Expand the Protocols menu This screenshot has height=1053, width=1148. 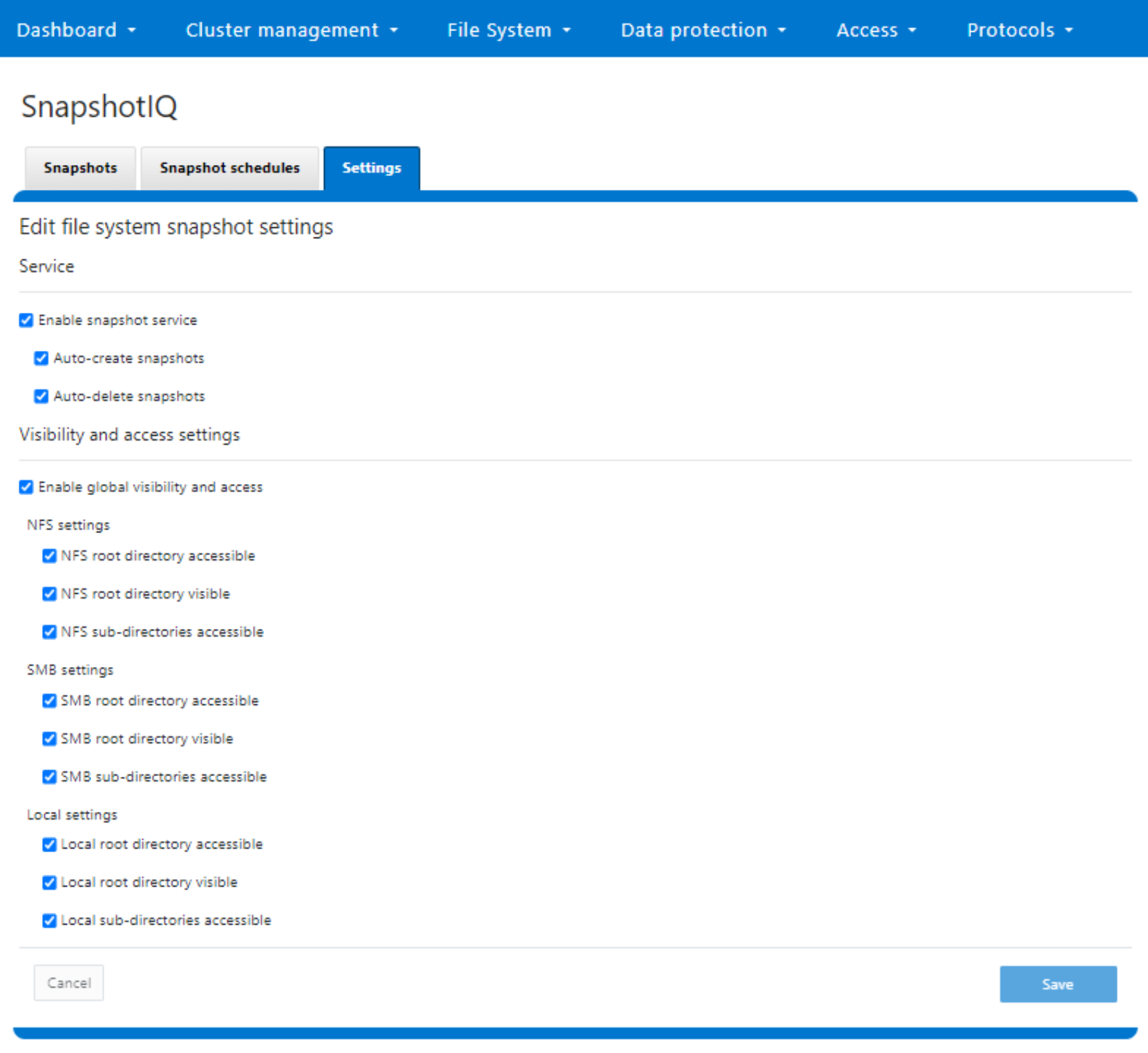[1020, 30]
